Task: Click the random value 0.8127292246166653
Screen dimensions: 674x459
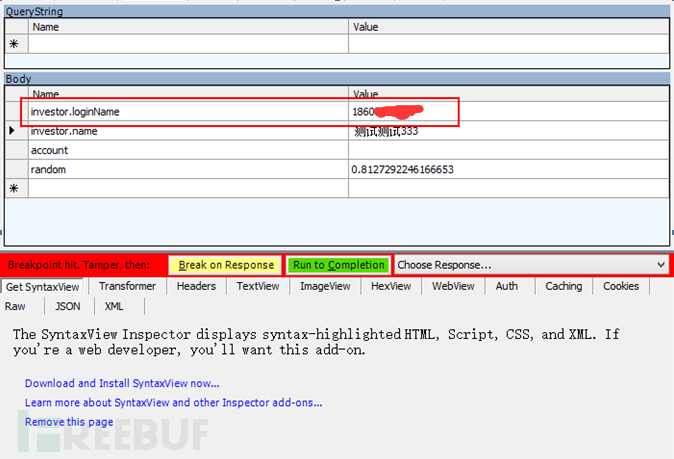Action: pos(509,169)
